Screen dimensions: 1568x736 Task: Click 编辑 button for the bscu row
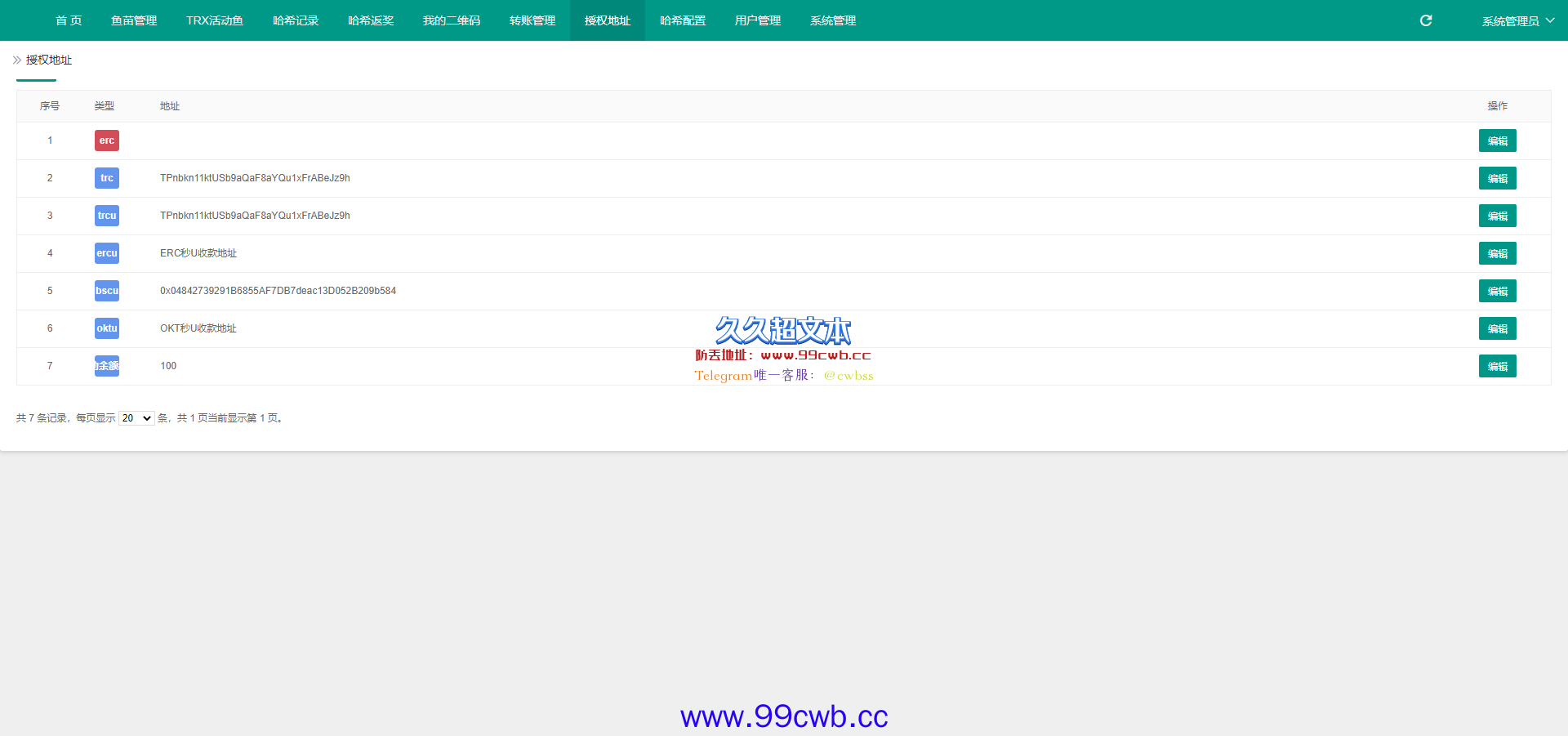point(1498,291)
